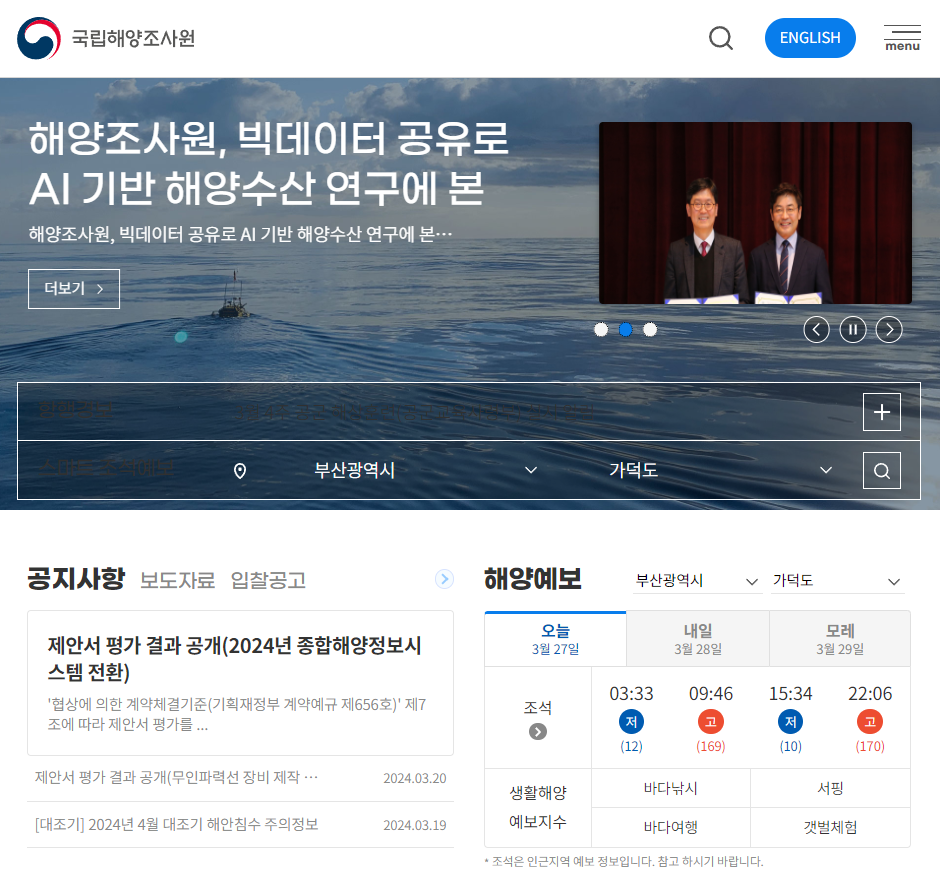The width and height of the screenshot is (940, 878).
Task: Click the previous-arrow on the banner carousel
Action: click(816, 329)
